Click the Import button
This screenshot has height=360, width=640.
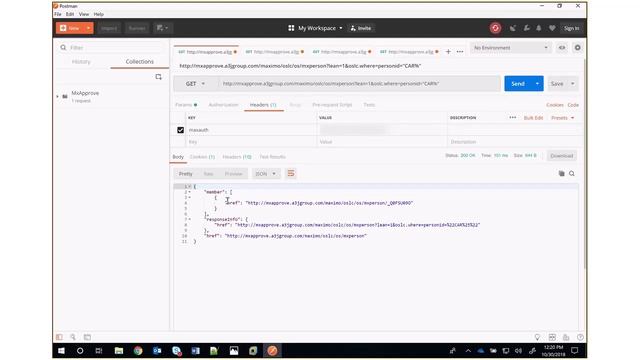pyautogui.click(x=109, y=28)
